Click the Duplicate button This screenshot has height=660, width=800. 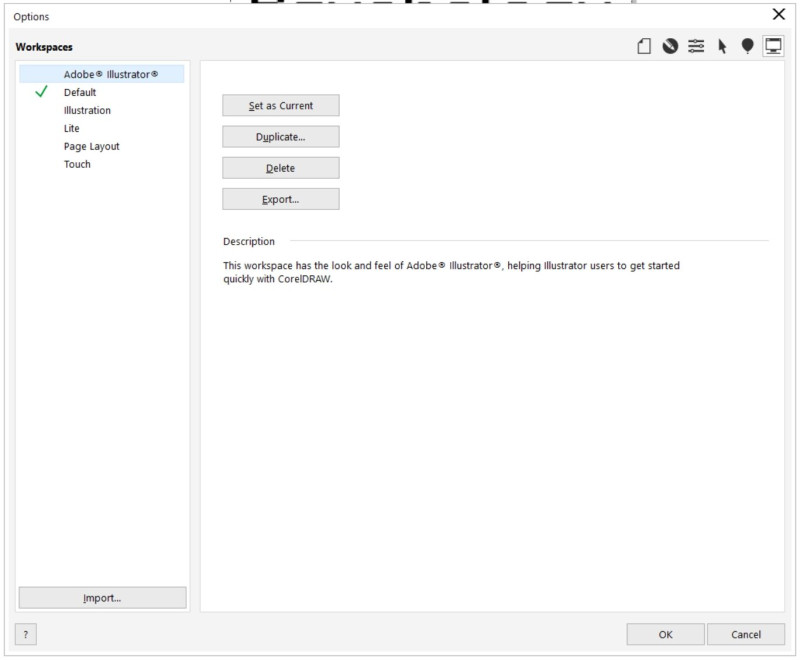[281, 137]
